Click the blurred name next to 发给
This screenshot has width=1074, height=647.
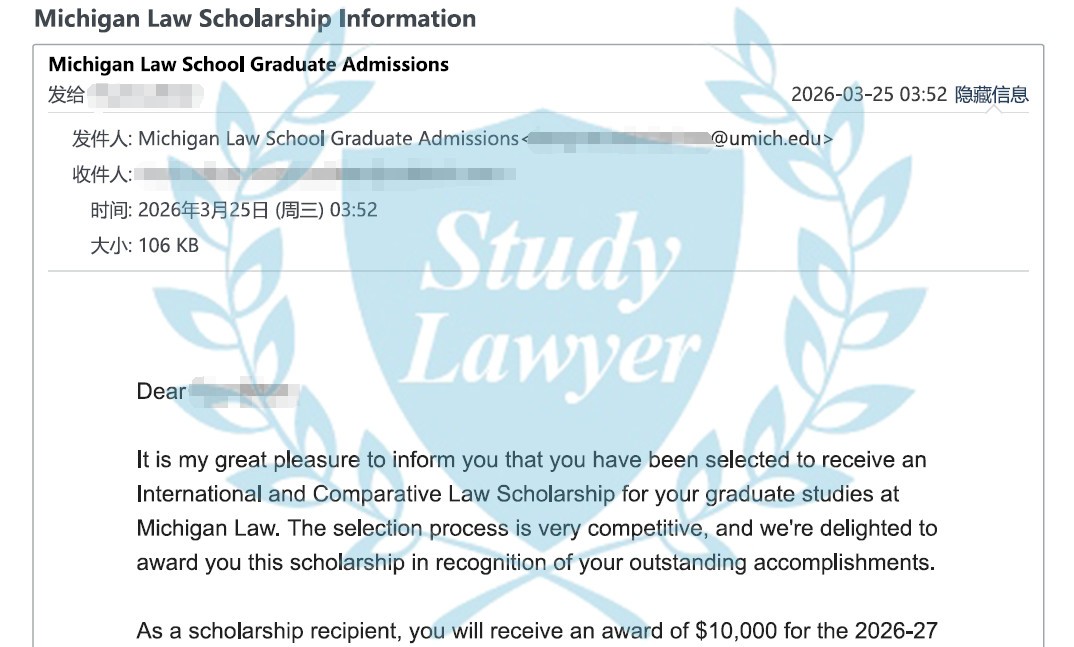146,96
